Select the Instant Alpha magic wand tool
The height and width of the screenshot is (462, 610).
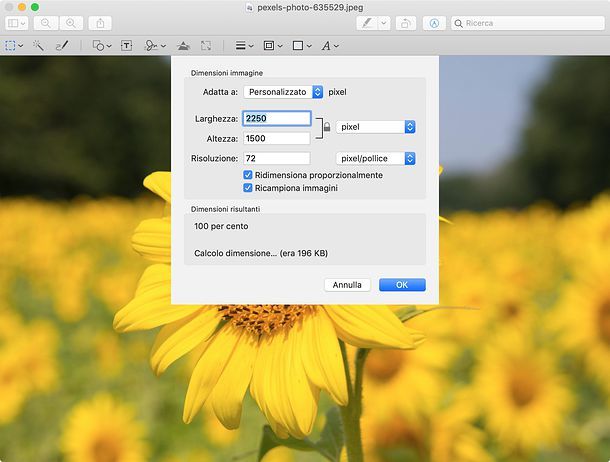point(38,46)
